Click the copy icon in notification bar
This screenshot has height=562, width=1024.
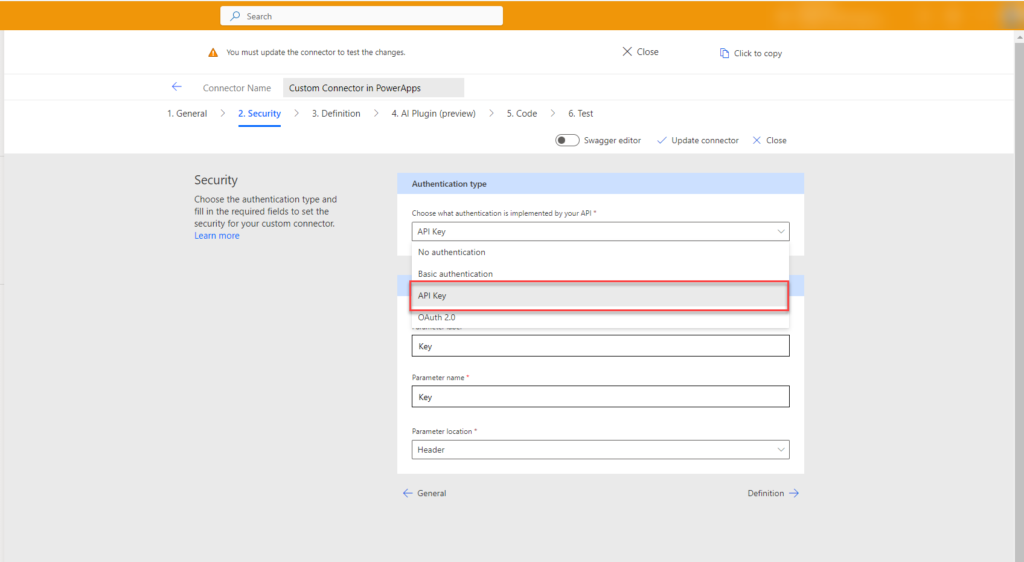(724, 53)
